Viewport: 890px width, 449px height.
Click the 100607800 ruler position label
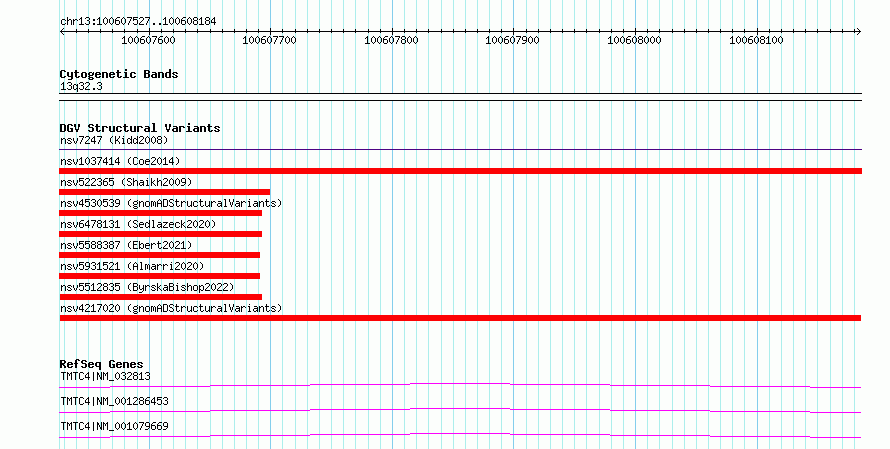tap(391, 40)
